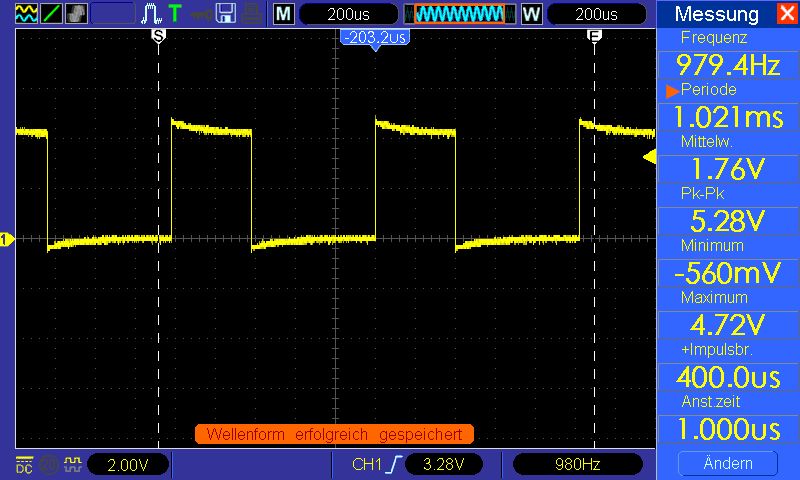Click the W window timebase icon

(x=531, y=14)
